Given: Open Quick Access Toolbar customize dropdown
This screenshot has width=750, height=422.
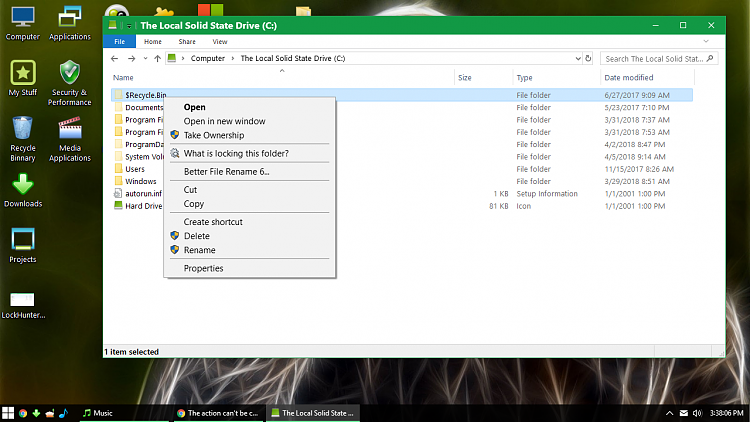Looking at the screenshot, I should (x=129, y=26).
